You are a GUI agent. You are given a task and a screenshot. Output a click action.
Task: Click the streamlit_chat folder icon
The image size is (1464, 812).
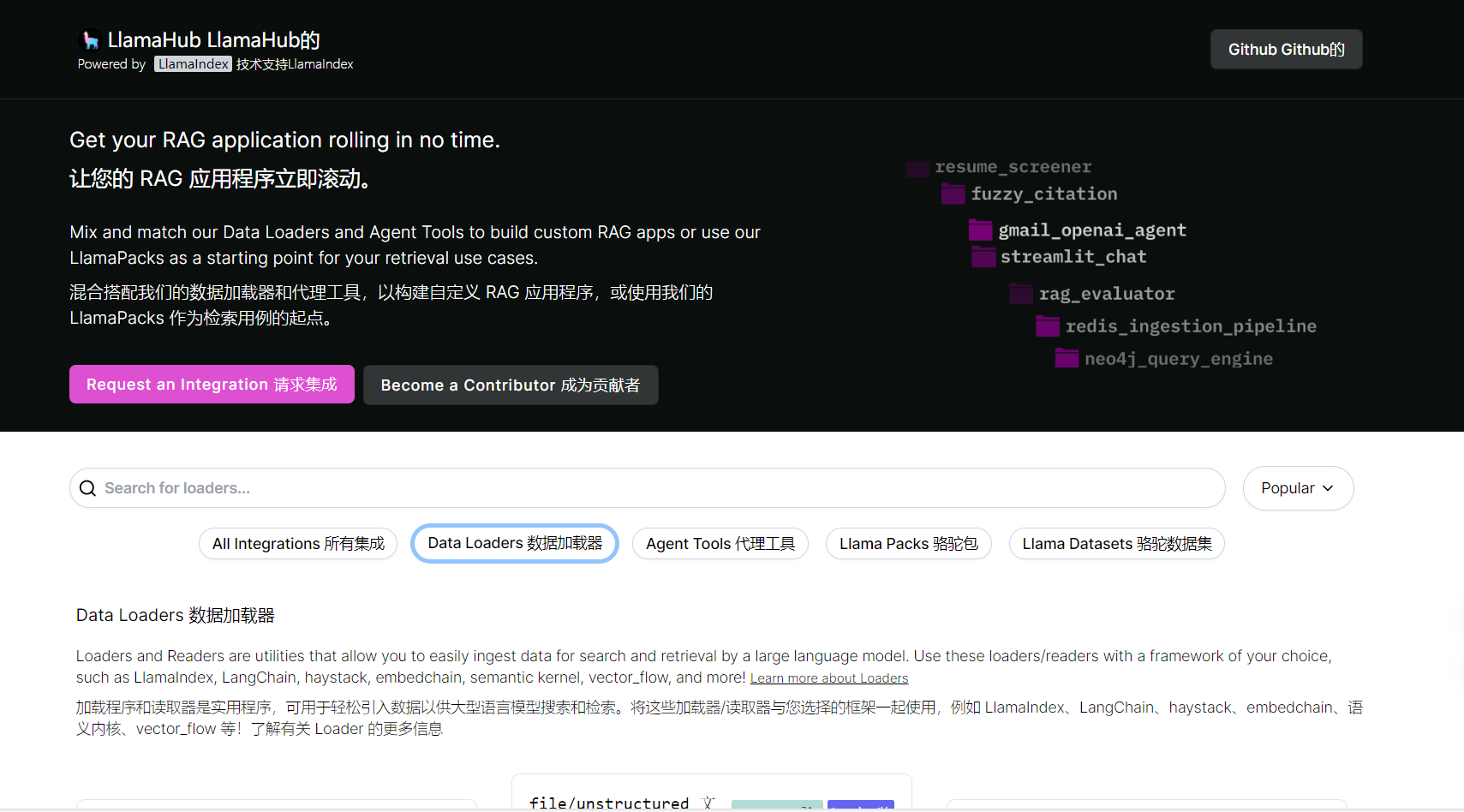pyautogui.click(x=983, y=257)
